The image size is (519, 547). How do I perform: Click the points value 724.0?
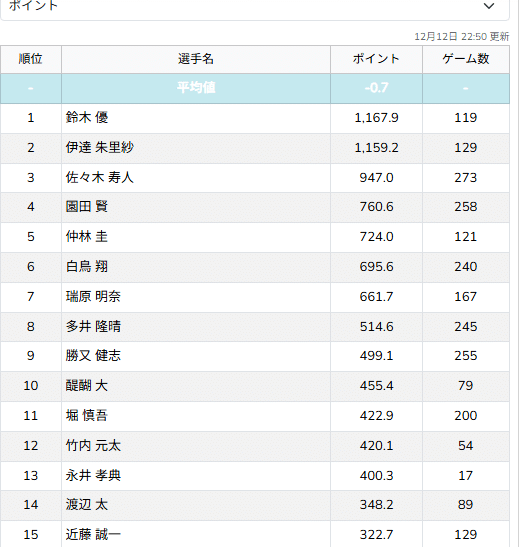[x=376, y=237]
